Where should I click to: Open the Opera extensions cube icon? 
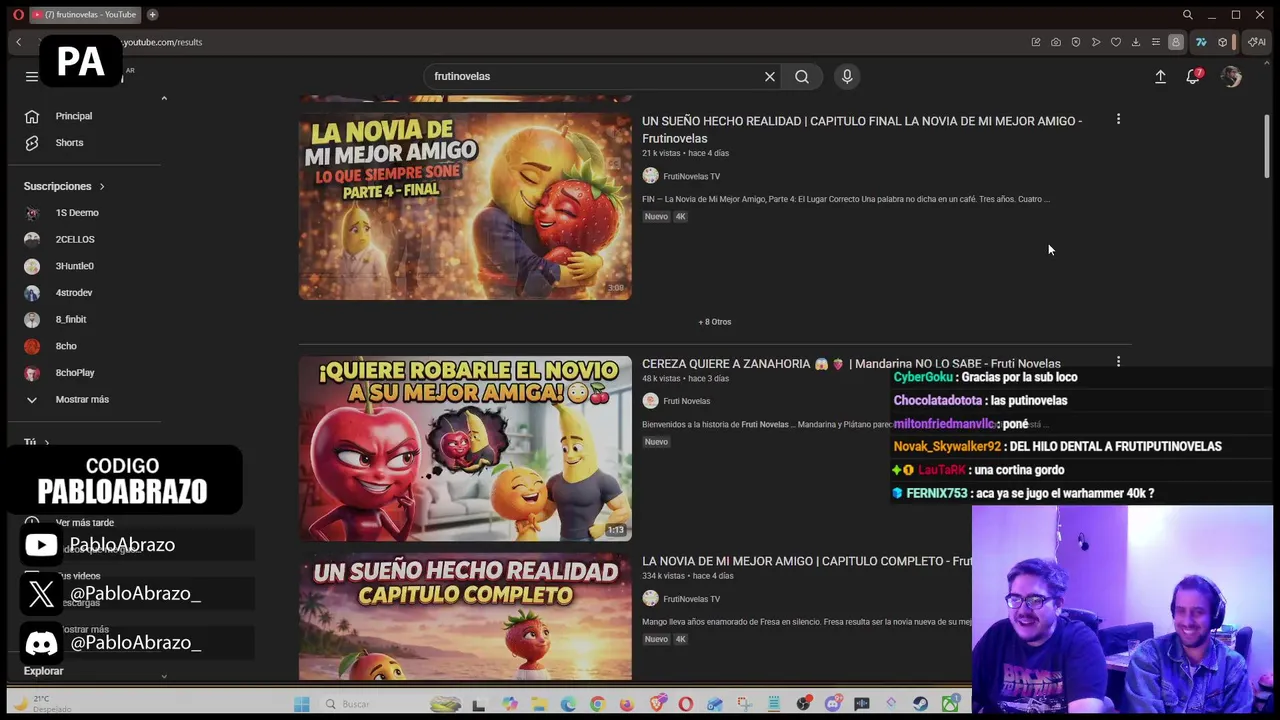(x=1222, y=42)
